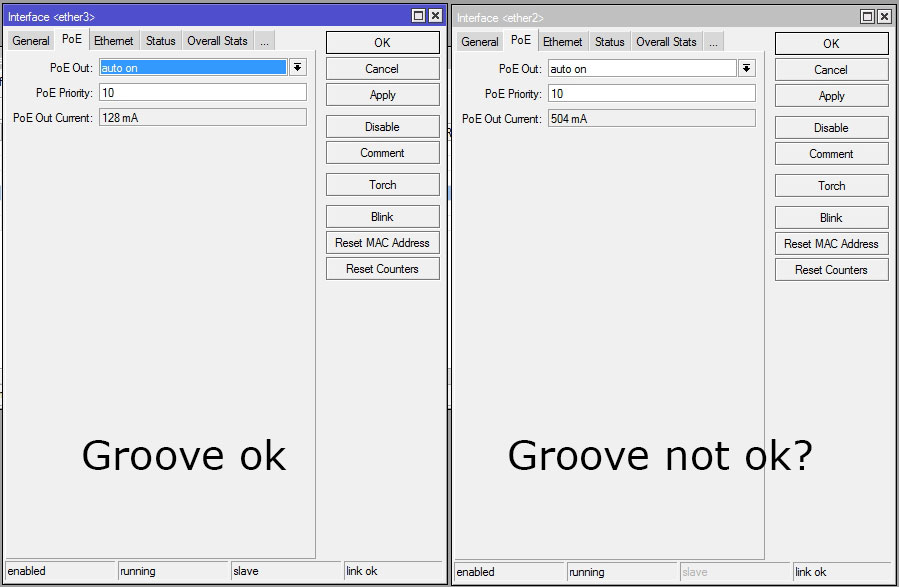Confirm with OK on ether2 window
Image resolution: width=899 pixels, height=587 pixels.
pyautogui.click(x=831, y=43)
